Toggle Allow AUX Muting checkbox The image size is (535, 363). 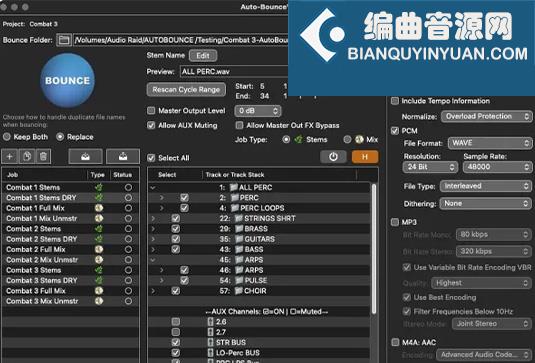(x=151, y=125)
